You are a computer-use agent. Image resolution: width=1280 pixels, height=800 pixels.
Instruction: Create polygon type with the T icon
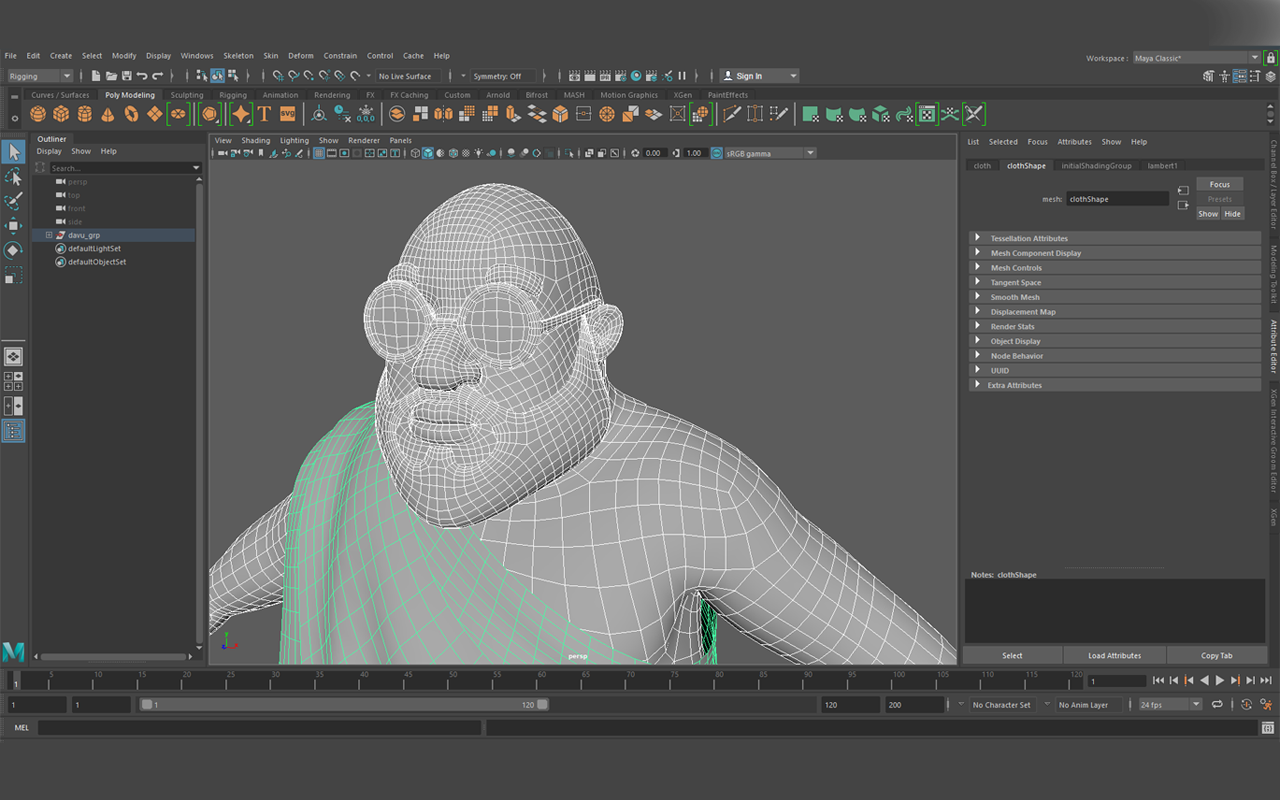click(264, 114)
